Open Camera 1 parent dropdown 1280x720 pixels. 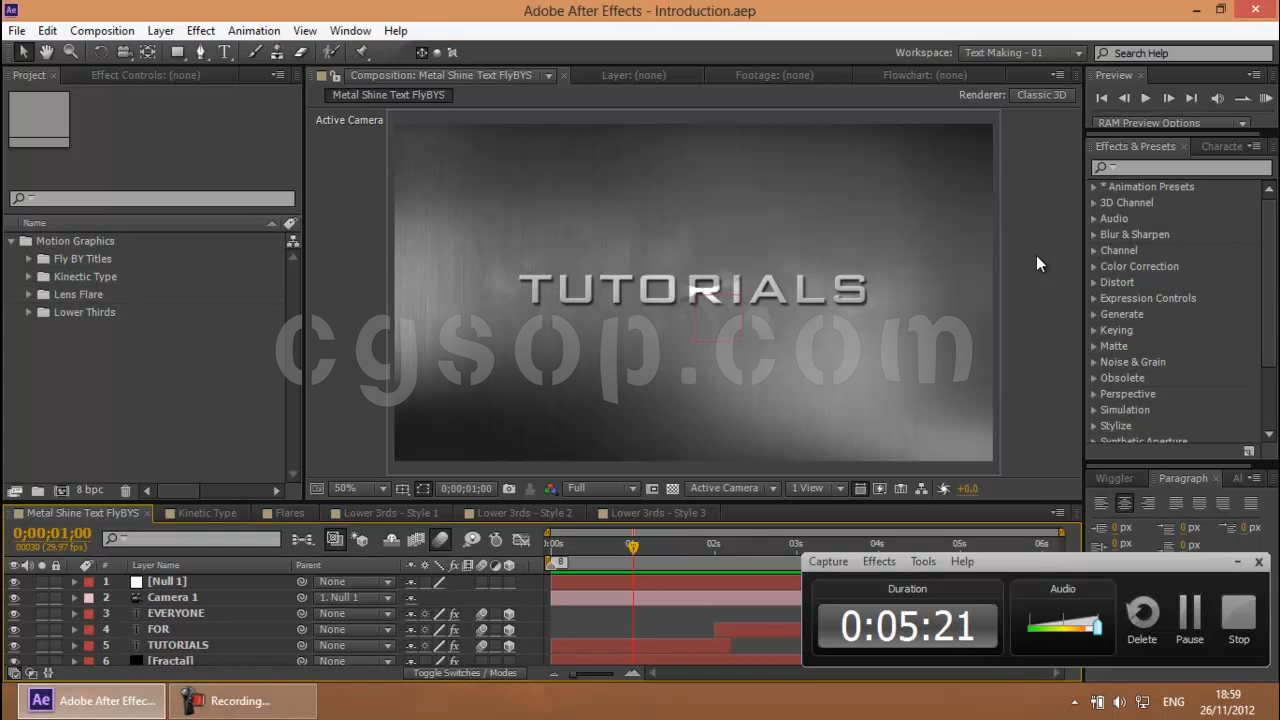coord(355,598)
